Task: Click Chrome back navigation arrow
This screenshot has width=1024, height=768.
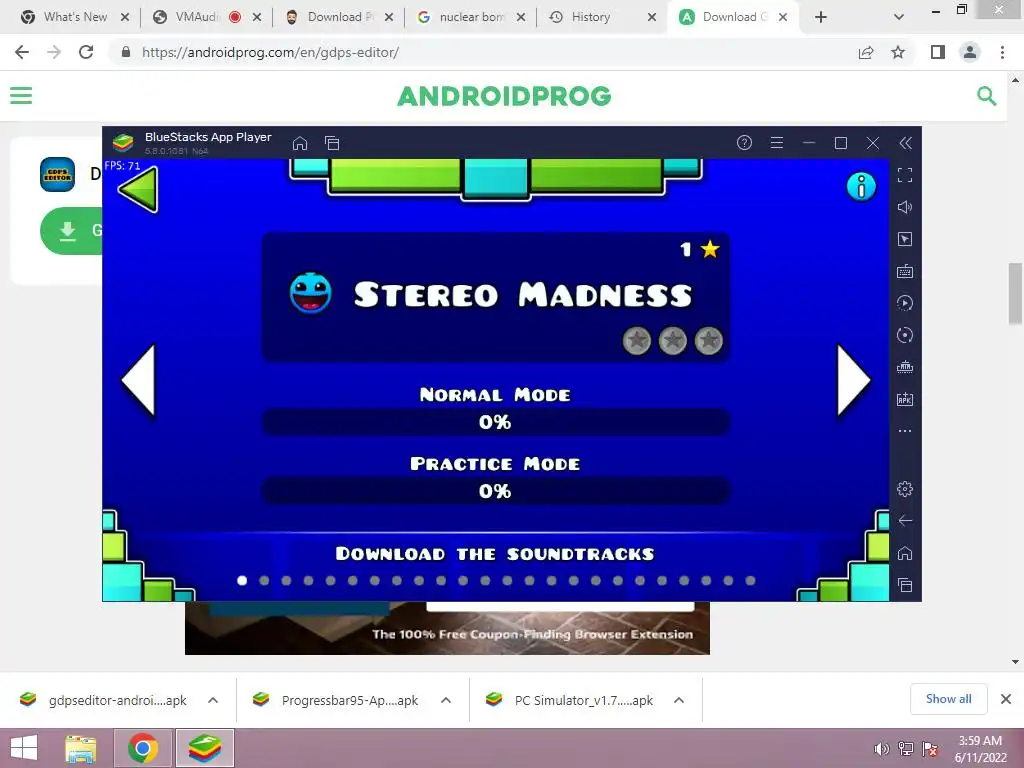Action: coord(22,52)
